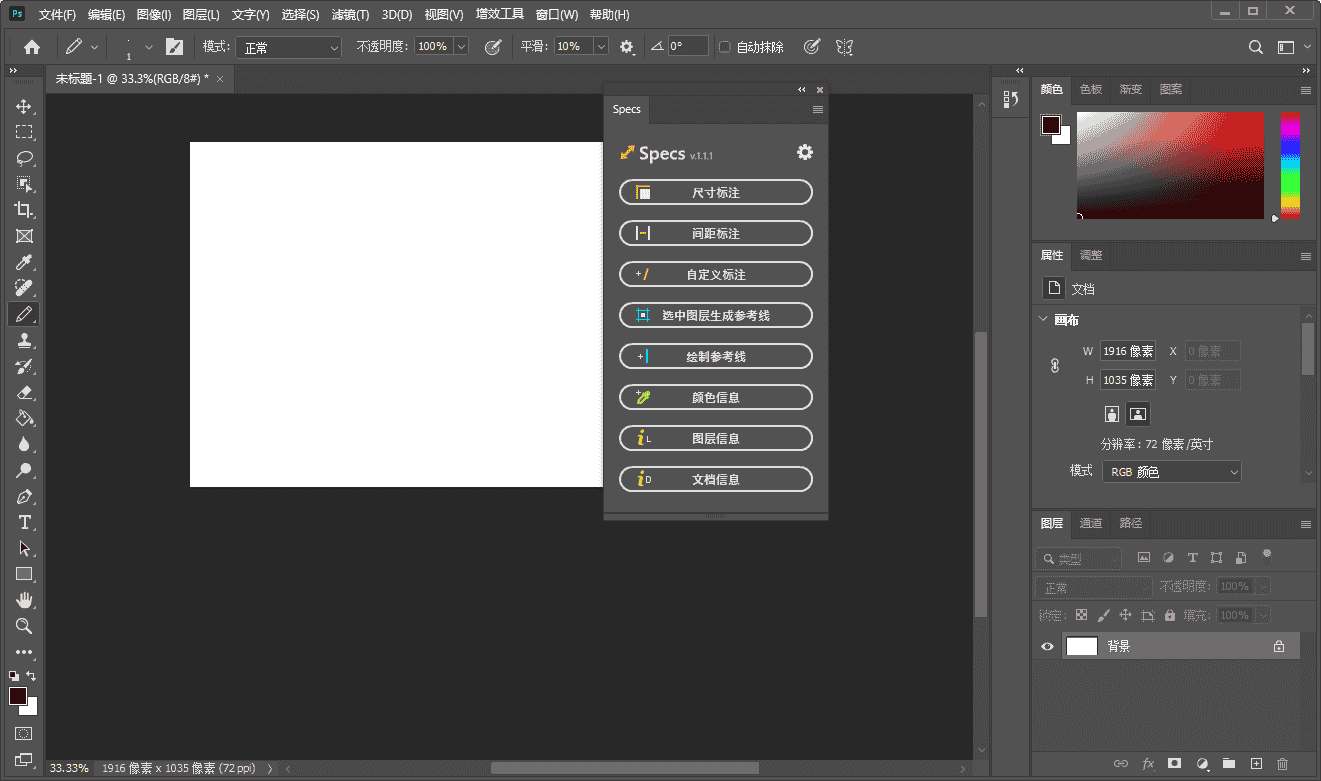The image size is (1321, 781).
Task: Create a new layer icon
Action: (1256, 764)
